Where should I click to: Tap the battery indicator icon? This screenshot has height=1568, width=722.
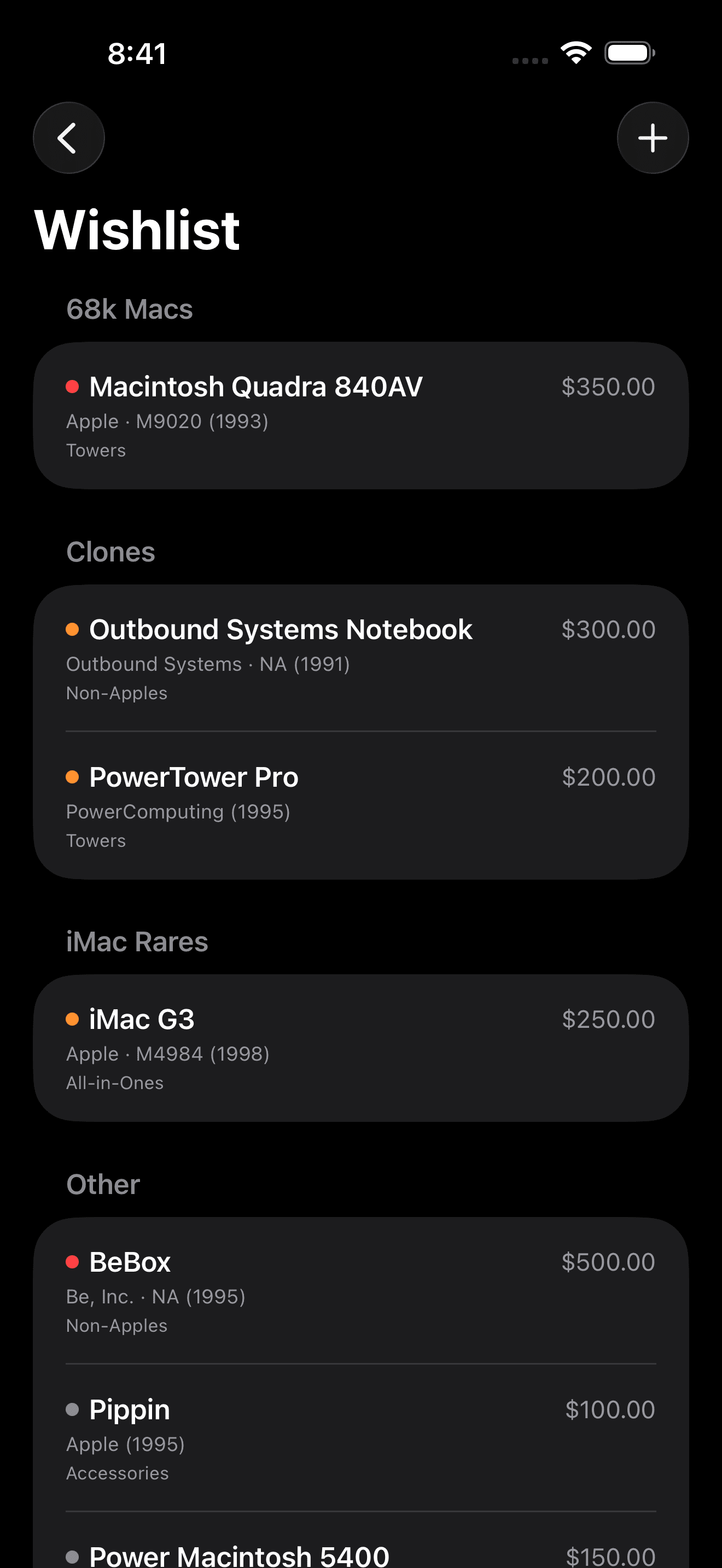630,53
